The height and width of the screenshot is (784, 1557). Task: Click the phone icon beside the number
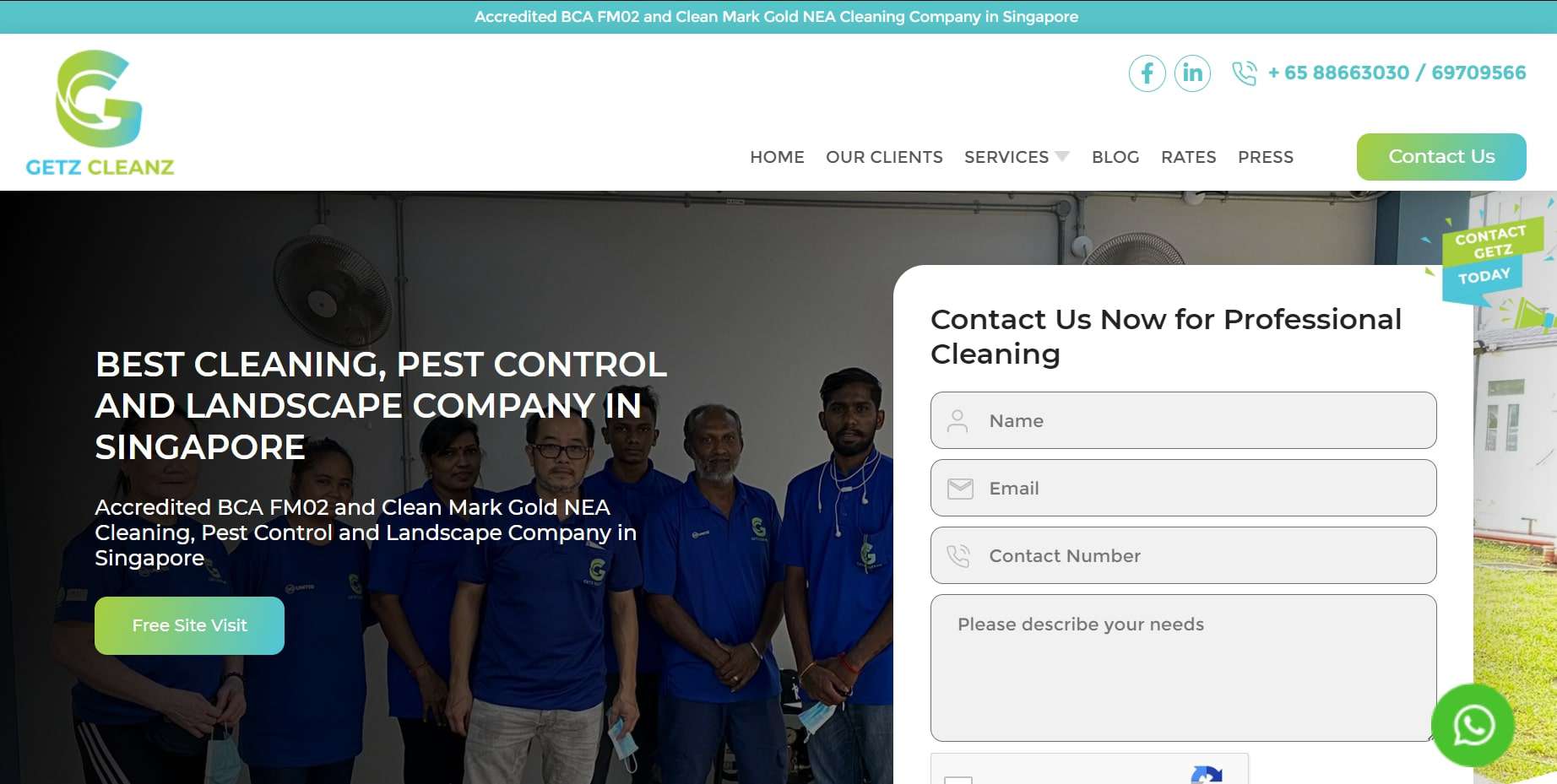pos(1244,73)
